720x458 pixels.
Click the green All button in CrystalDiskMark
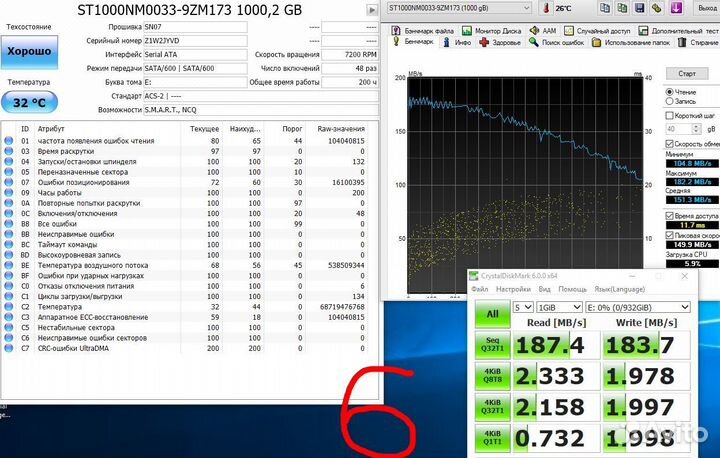click(492, 314)
